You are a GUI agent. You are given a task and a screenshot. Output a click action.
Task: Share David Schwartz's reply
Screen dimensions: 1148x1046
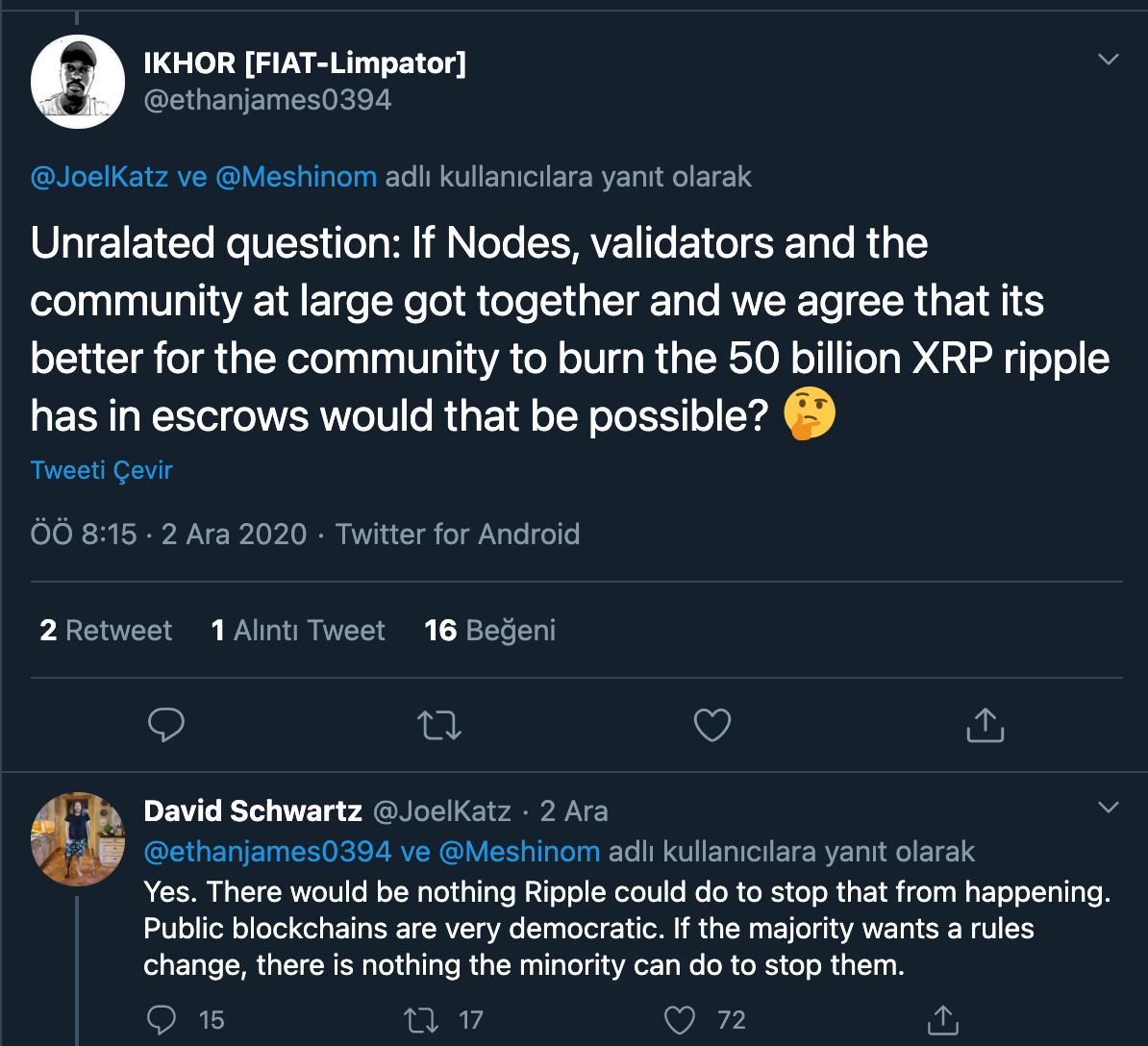[942, 1019]
